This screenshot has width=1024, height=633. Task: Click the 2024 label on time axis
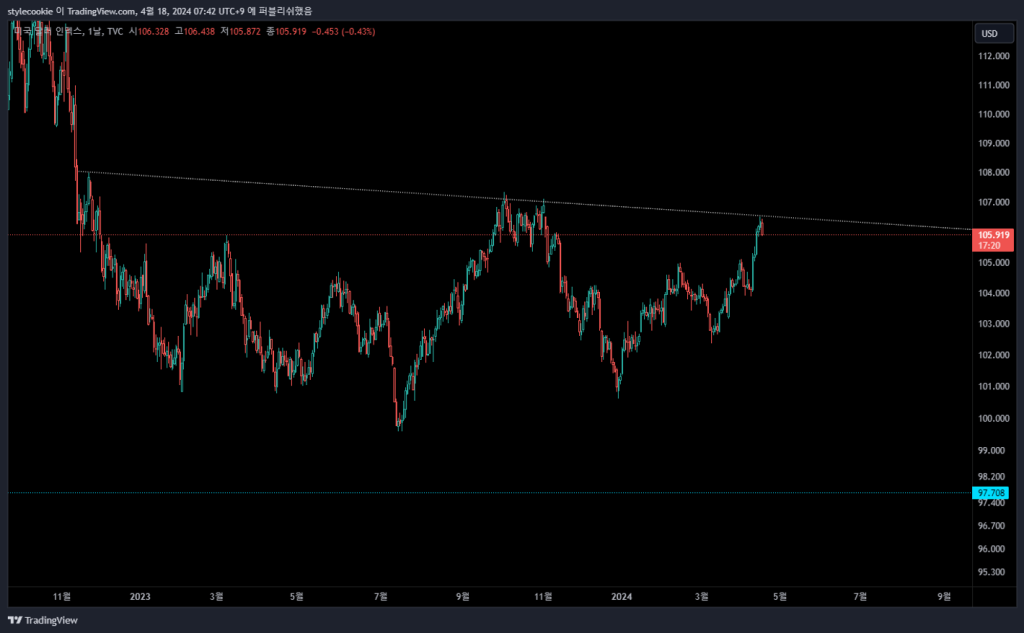click(621, 597)
